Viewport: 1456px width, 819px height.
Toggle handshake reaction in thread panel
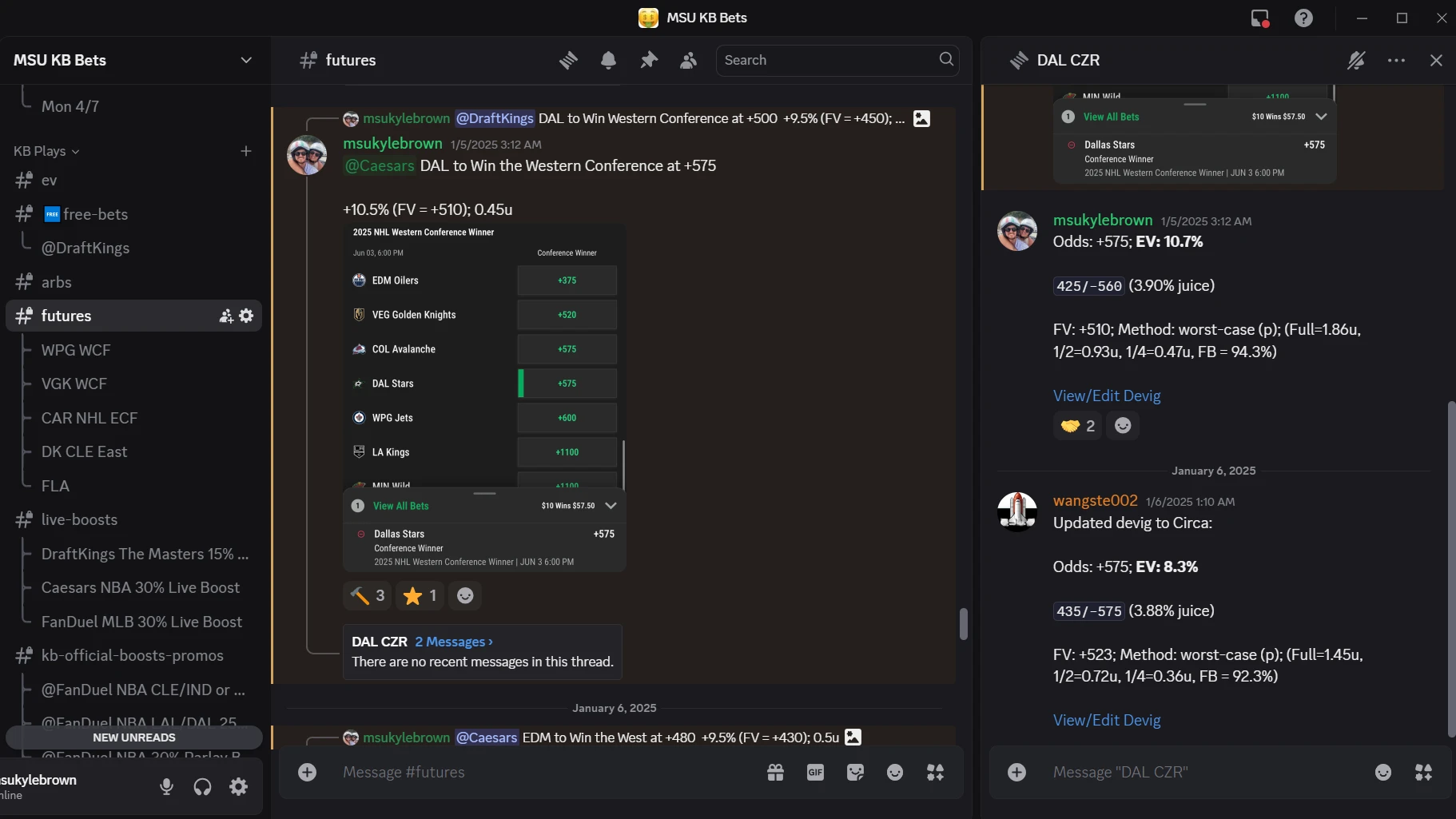click(x=1077, y=426)
